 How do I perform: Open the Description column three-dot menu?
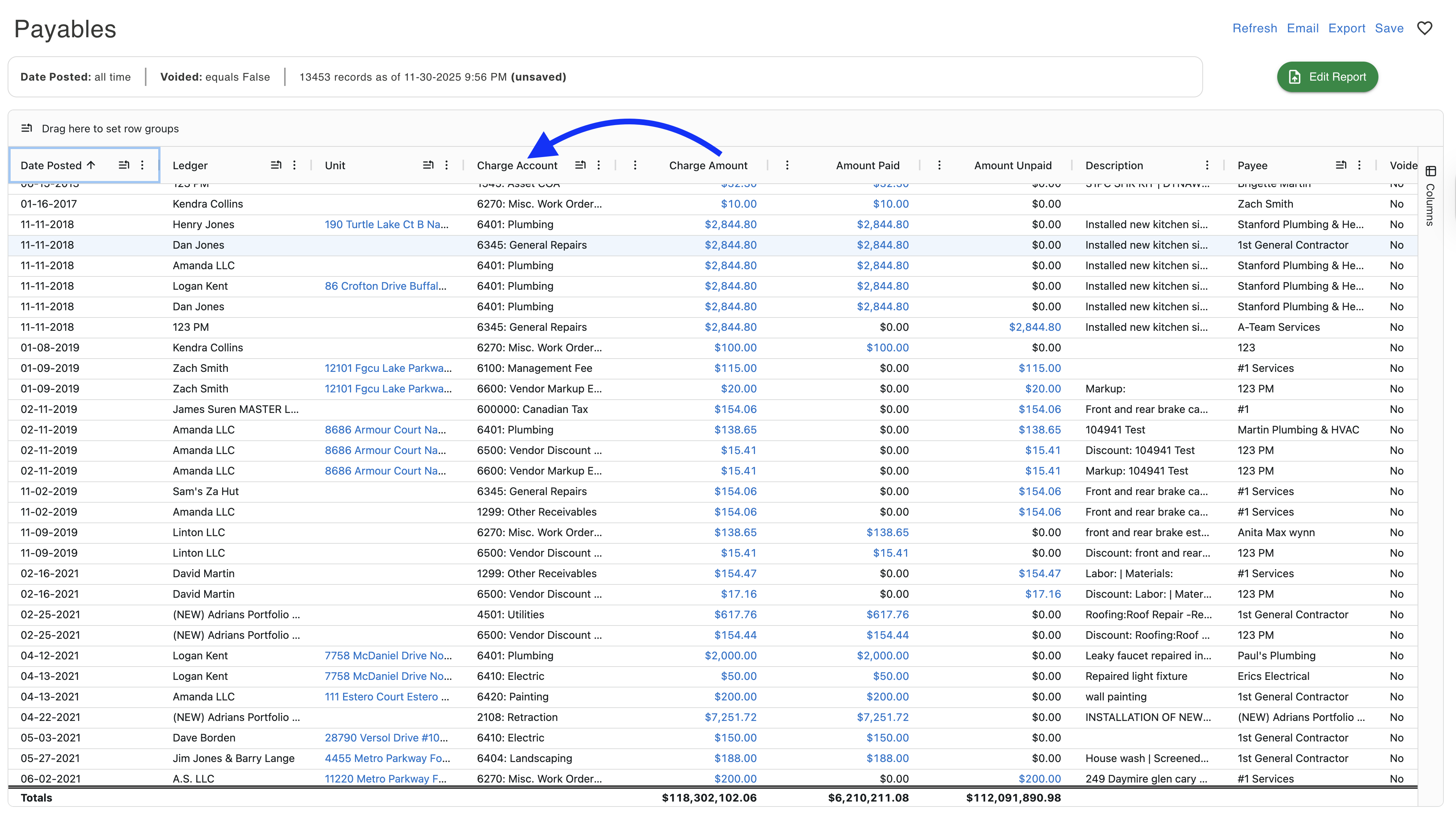click(1207, 165)
